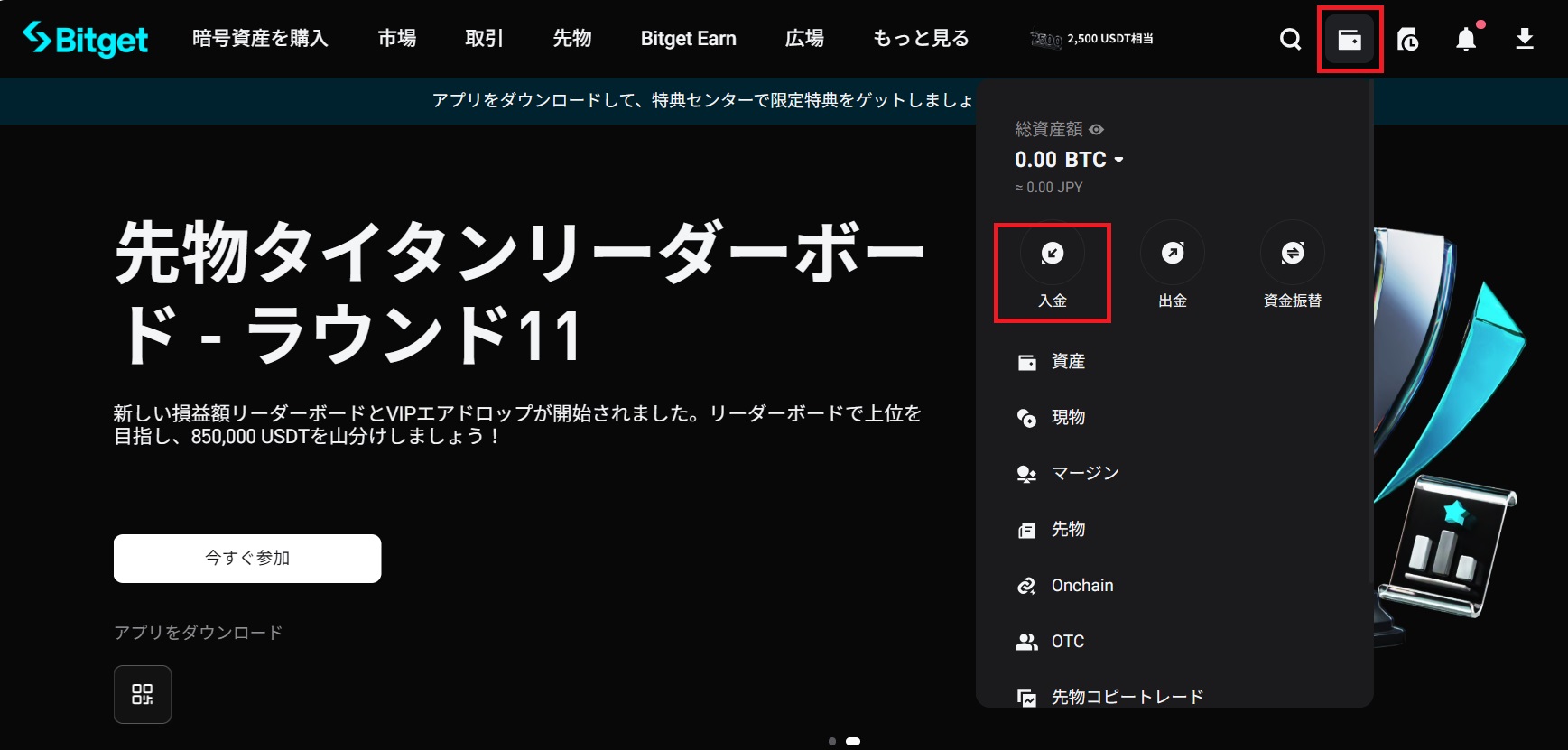The image size is (1568, 750).
Task: Open the Bitget Earn tab
Action: click(x=688, y=39)
